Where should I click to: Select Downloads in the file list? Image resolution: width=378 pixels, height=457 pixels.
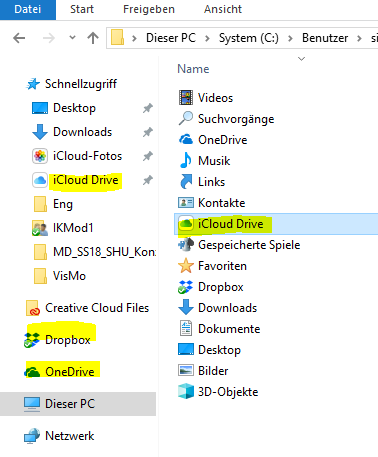click(227, 308)
